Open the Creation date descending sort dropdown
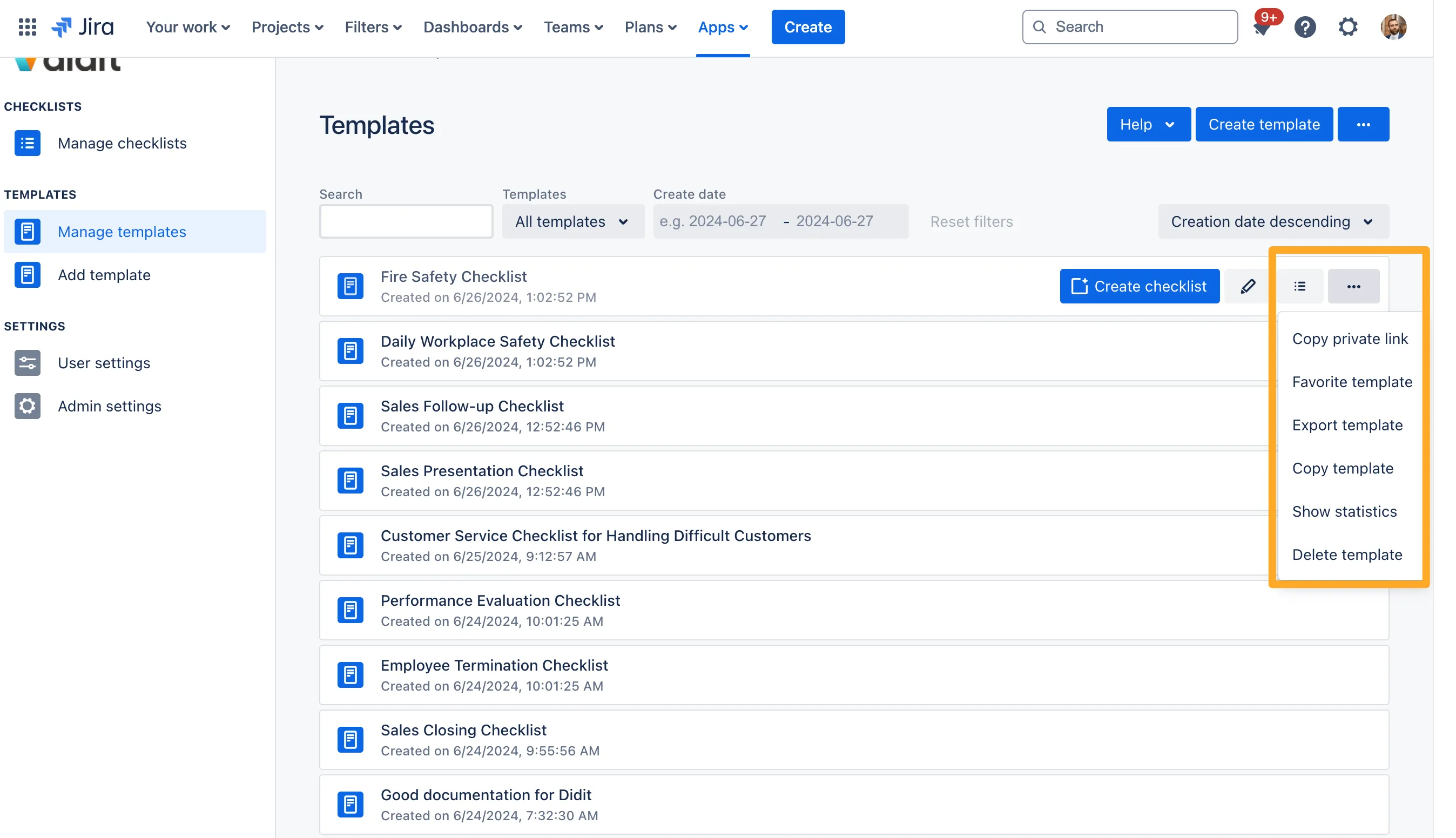The height and width of the screenshot is (838, 1456). click(x=1273, y=221)
